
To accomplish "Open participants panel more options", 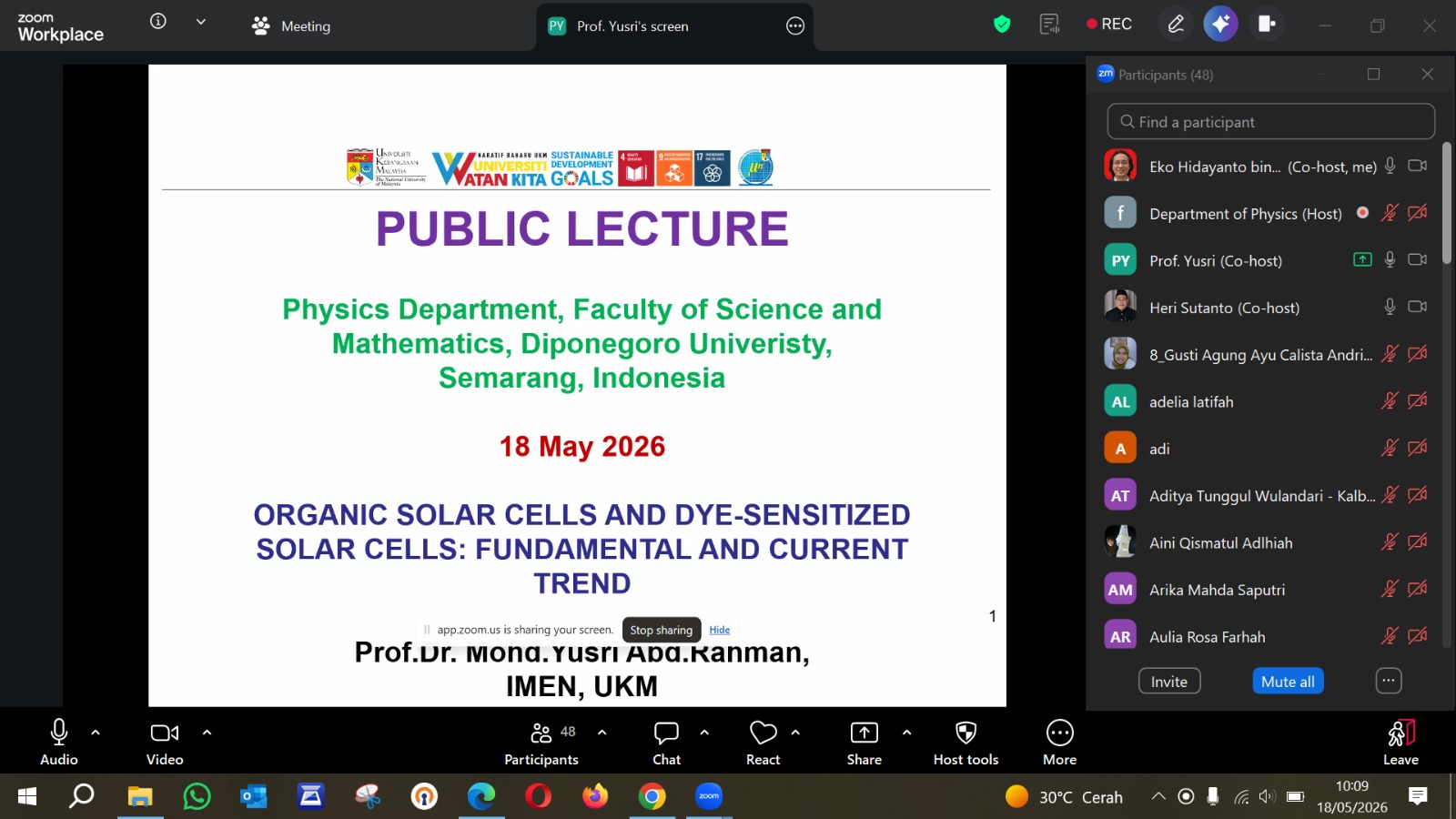I will point(1388,681).
